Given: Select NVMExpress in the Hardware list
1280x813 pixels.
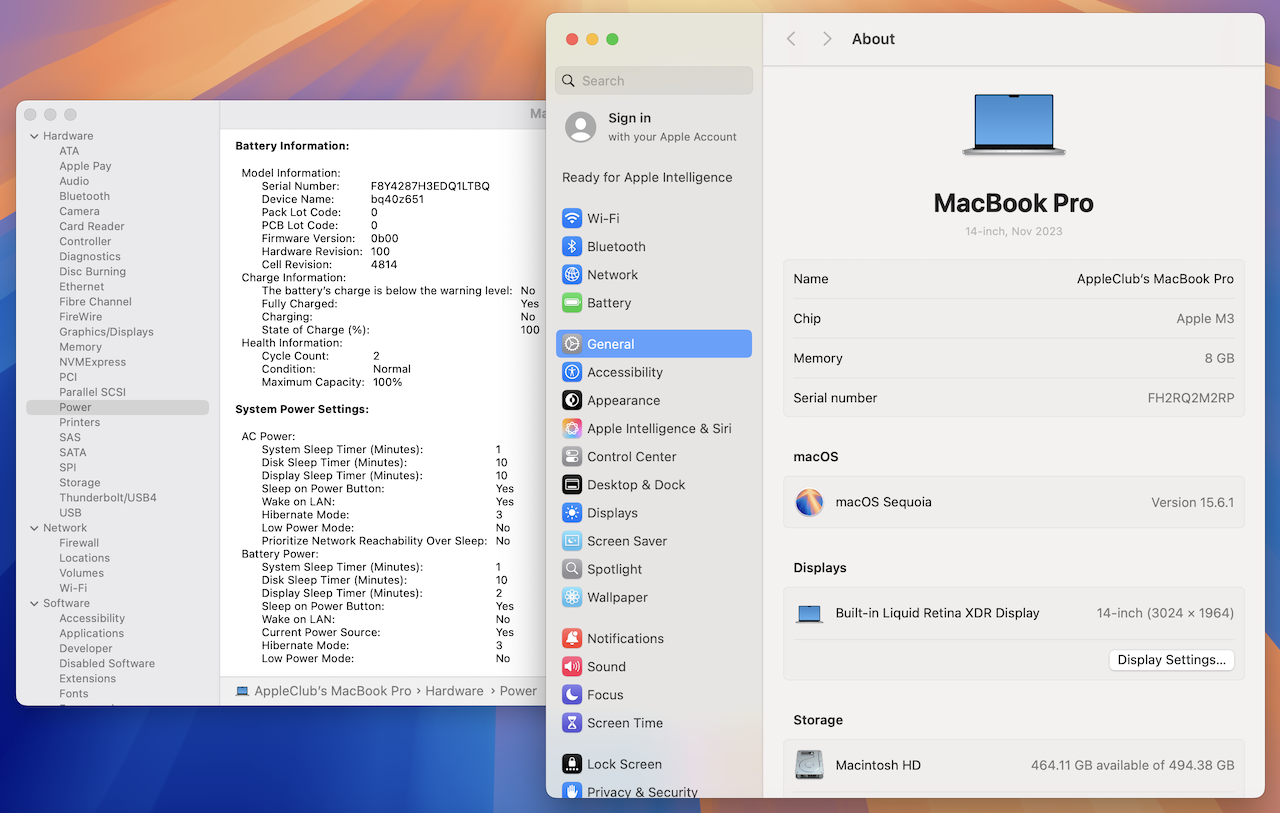Looking at the screenshot, I should (92, 362).
